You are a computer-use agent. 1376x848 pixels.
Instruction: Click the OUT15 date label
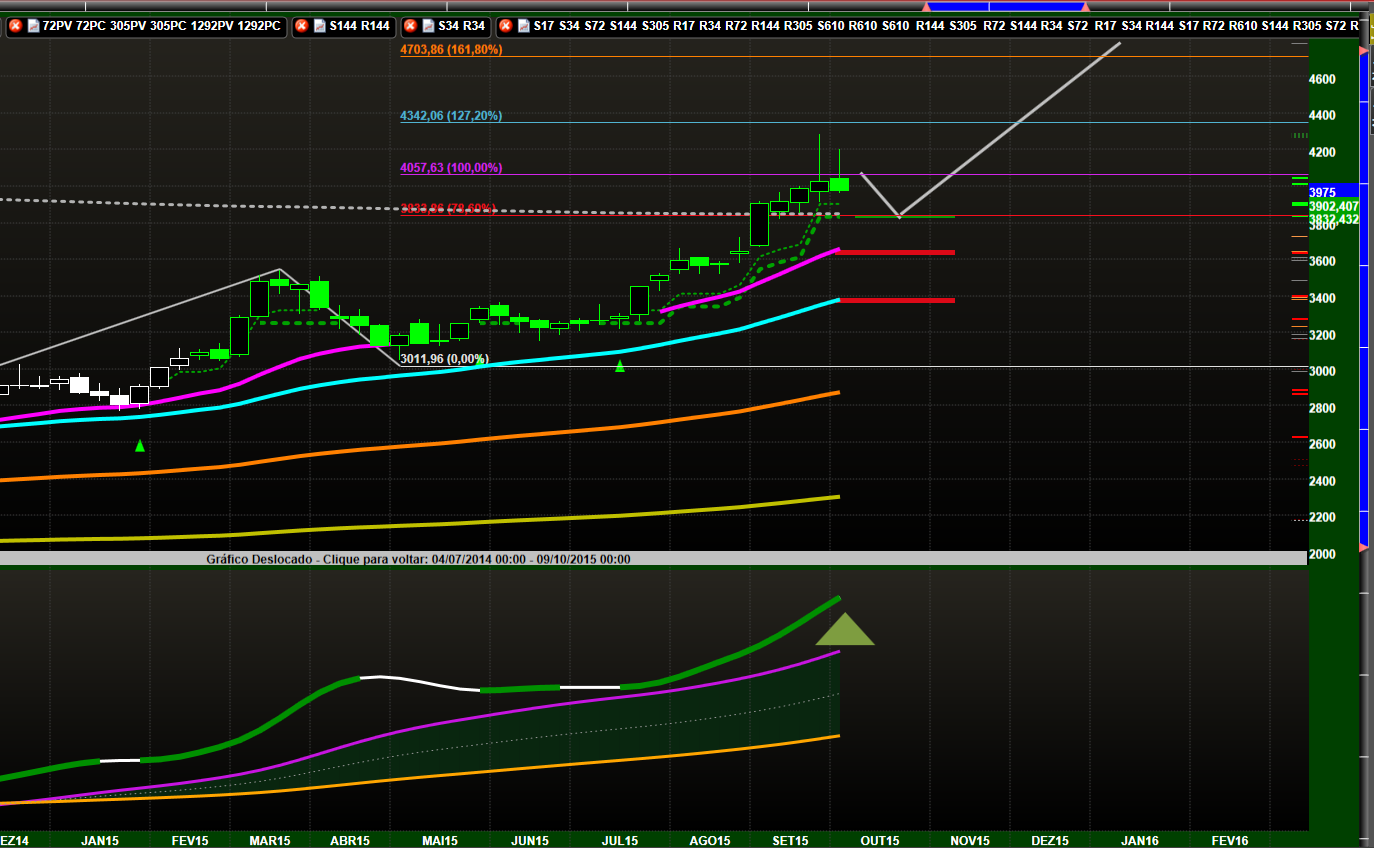[880, 841]
